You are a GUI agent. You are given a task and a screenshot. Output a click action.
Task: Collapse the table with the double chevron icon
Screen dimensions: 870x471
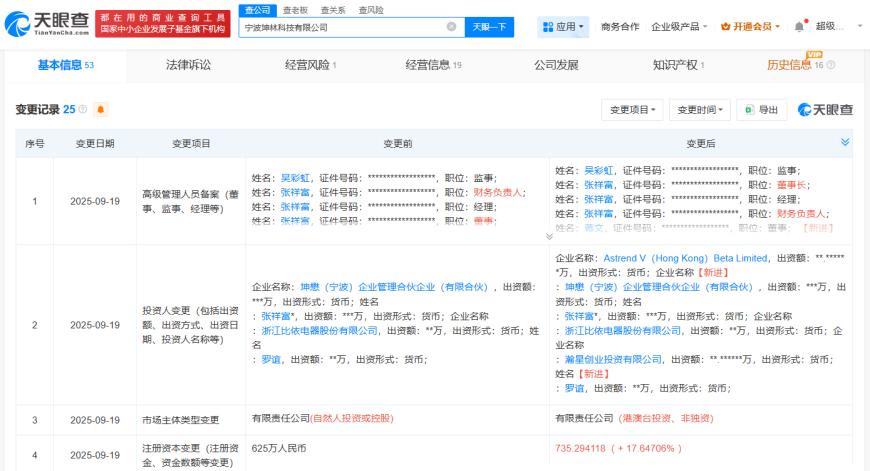coord(845,142)
